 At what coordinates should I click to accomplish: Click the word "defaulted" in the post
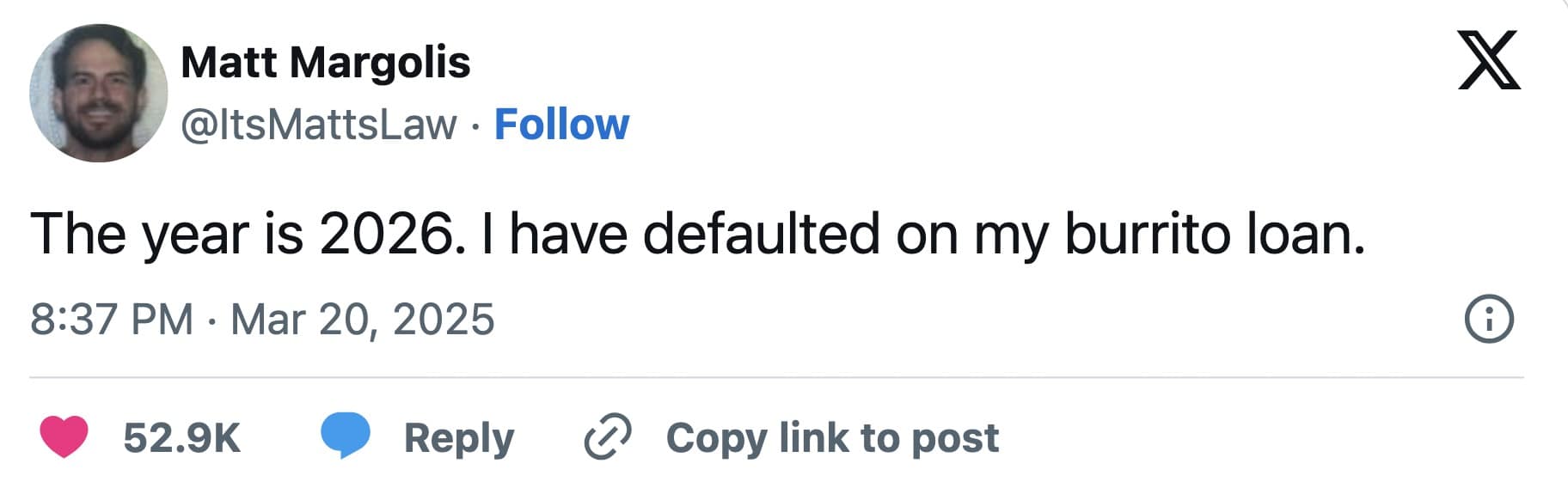pyautogui.click(x=761, y=234)
